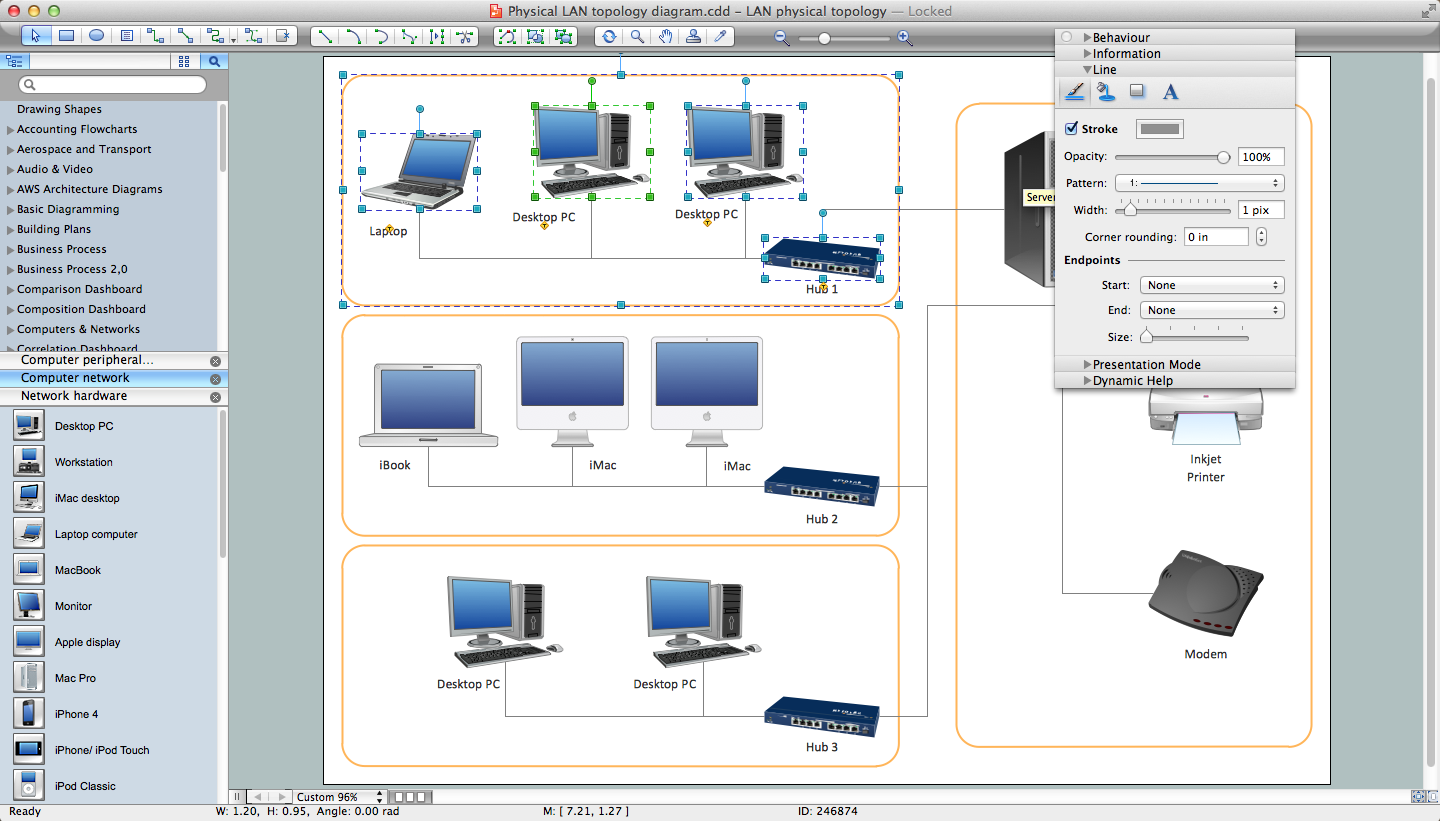Uncheck the Stroke checkbox

(1069, 128)
